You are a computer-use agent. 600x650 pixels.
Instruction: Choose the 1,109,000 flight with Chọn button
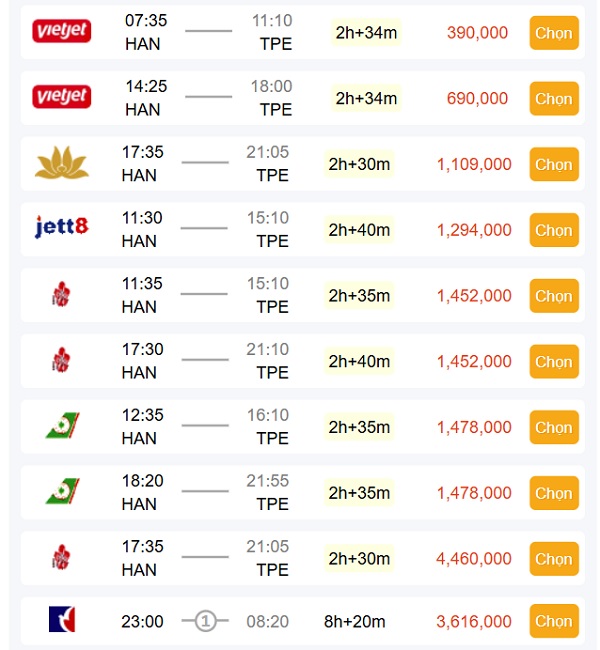(x=553, y=164)
